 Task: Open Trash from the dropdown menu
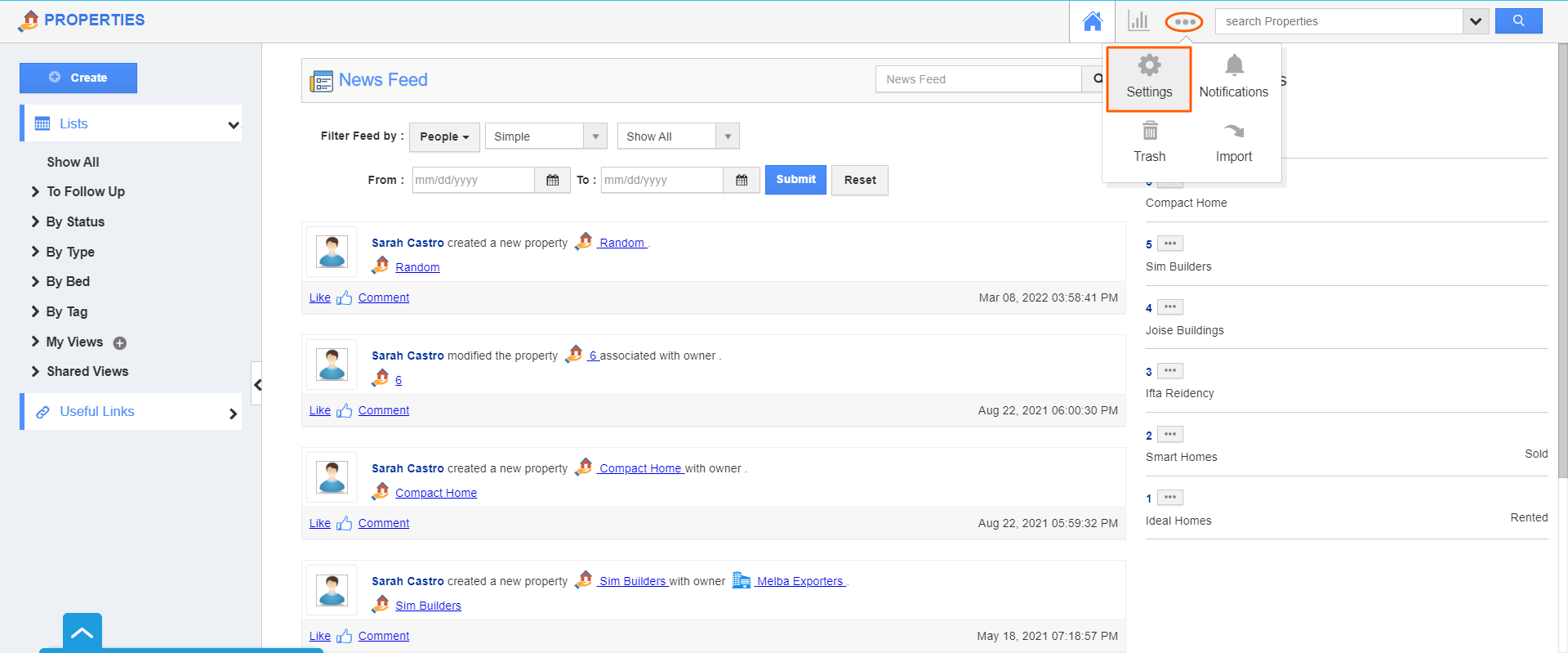(1149, 142)
